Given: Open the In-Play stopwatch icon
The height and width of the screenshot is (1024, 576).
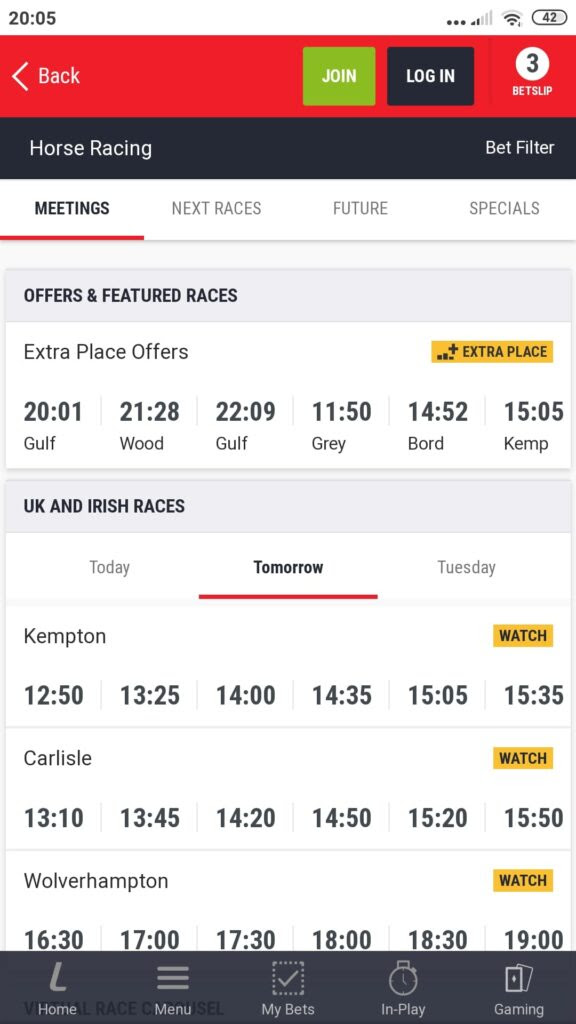Looking at the screenshot, I should [403, 979].
